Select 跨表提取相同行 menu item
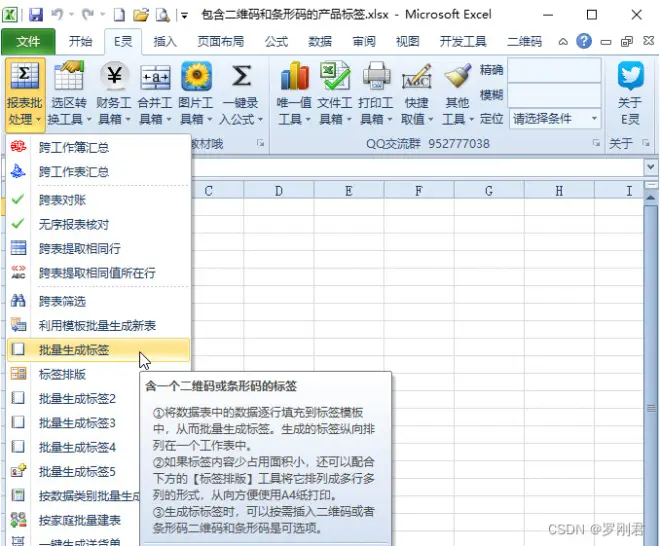This screenshot has width=660, height=546. (x=98, y=248)
